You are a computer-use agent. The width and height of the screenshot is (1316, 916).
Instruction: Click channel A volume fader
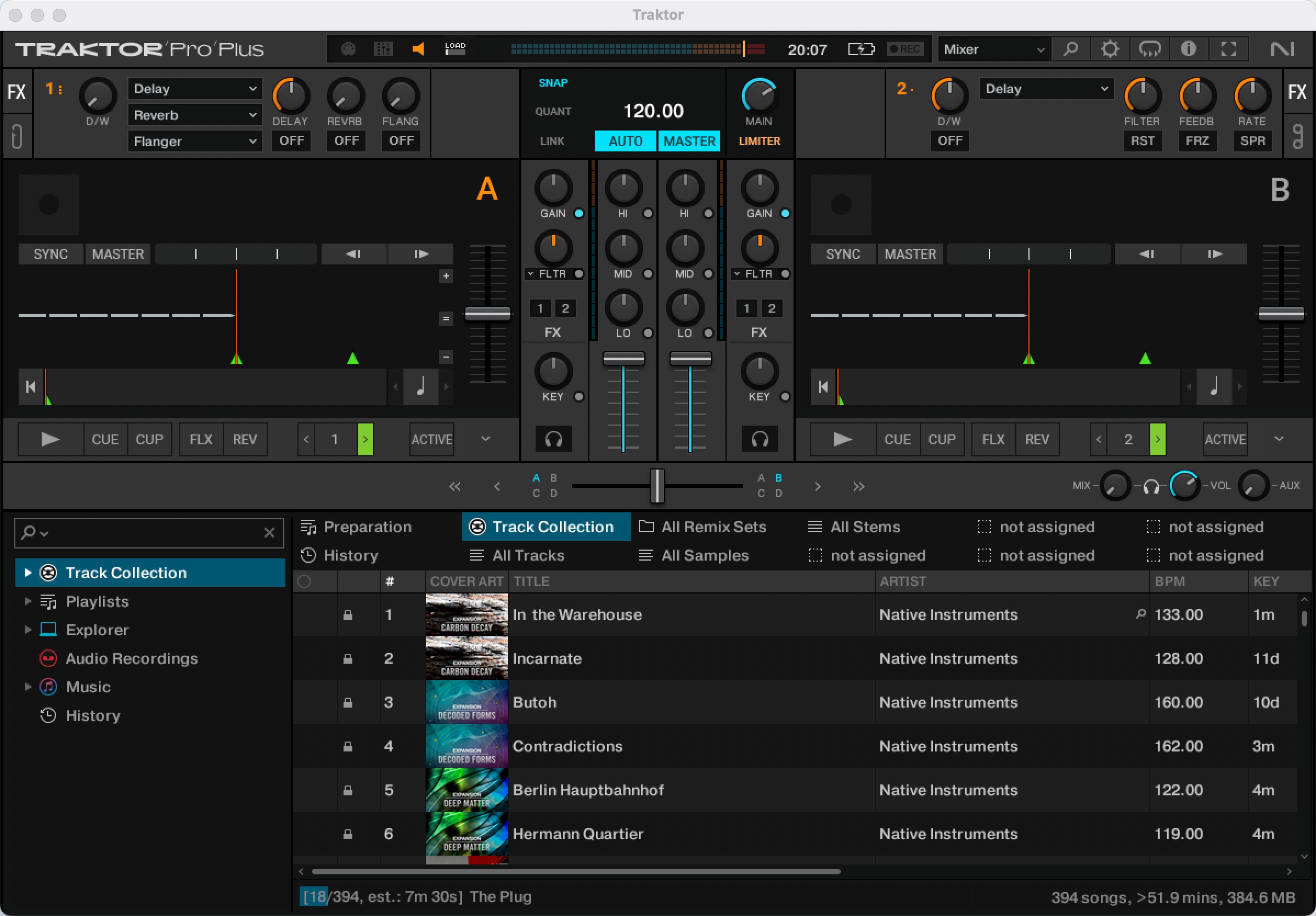(x=623, y=359)
